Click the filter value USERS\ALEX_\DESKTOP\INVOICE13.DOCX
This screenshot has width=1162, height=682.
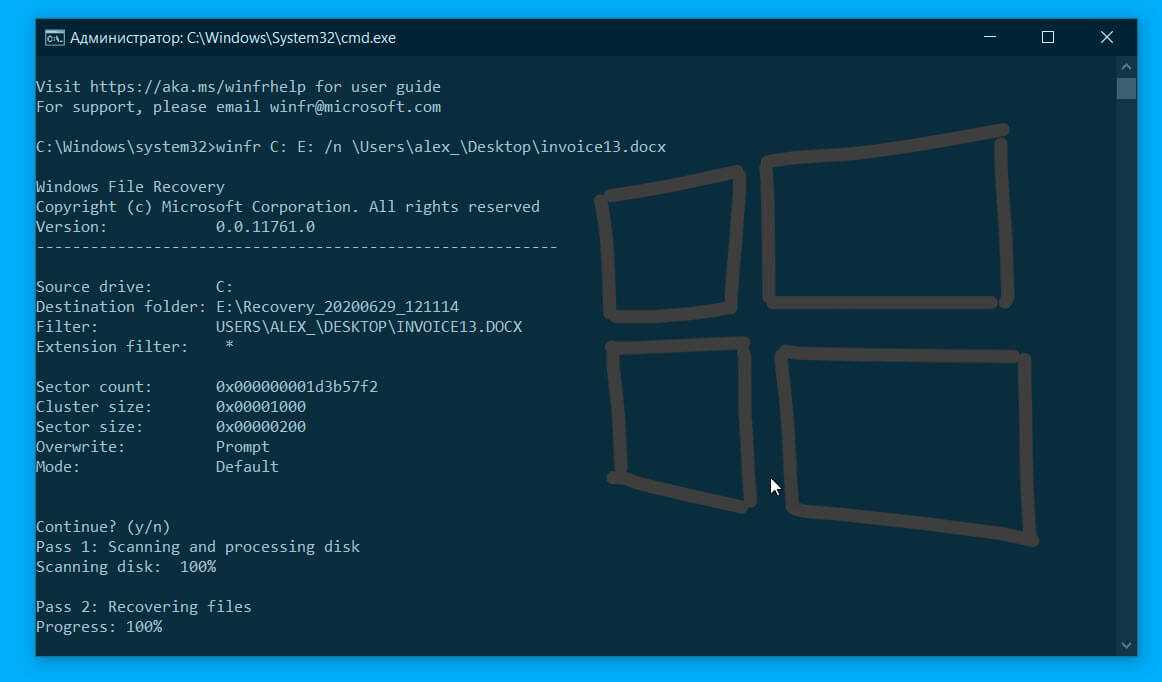[x=369, y=327]
